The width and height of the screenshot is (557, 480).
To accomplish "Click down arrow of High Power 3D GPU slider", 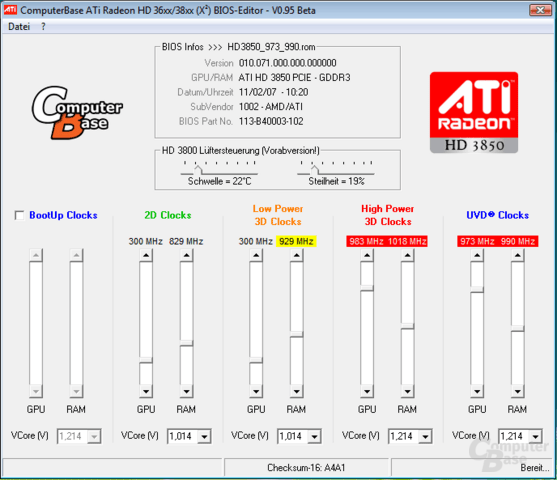I will pyautogui.click(x=367, y=392).
